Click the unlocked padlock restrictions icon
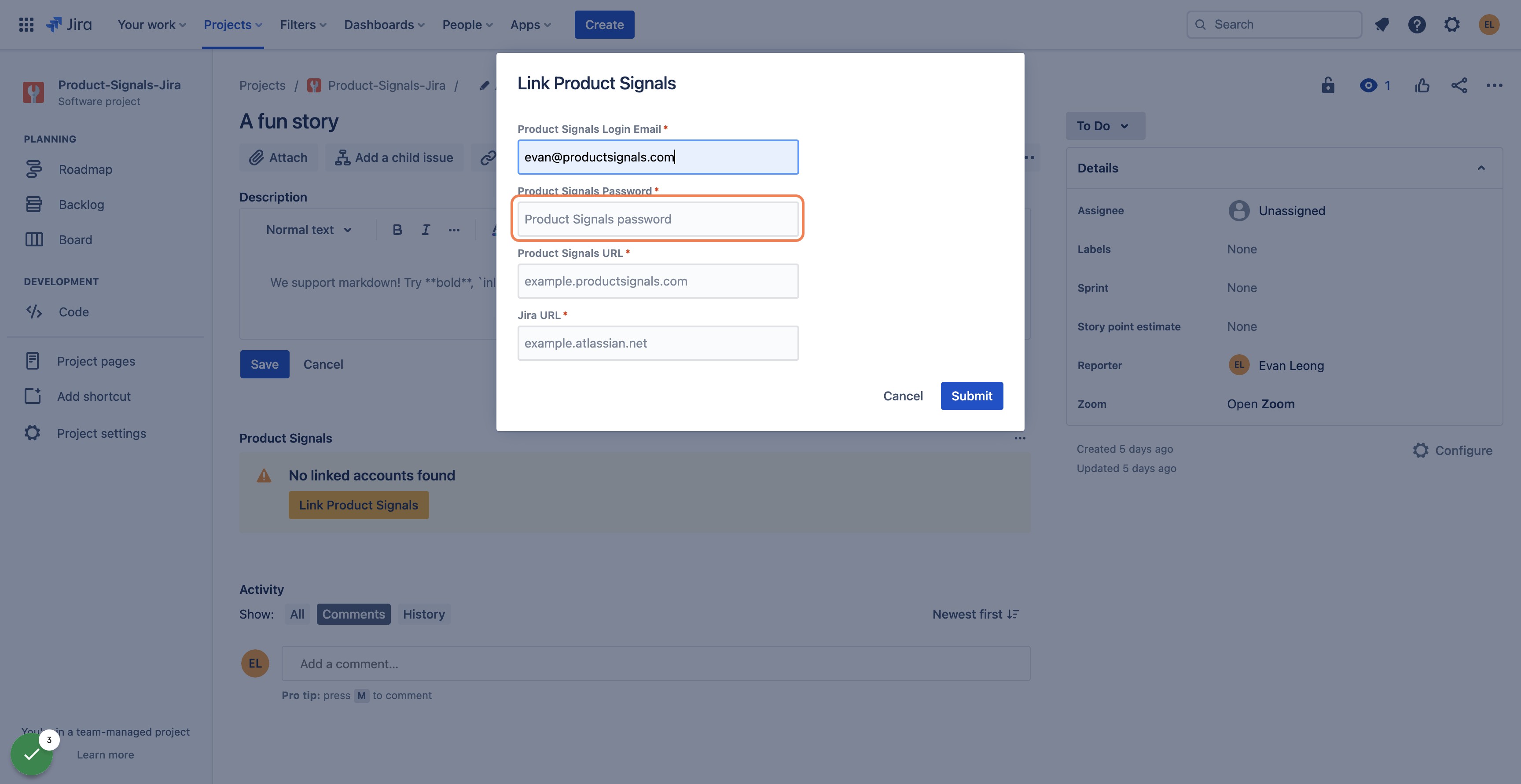The height and width of the screenshot is (784, 1521). [x=1328, y=86]
